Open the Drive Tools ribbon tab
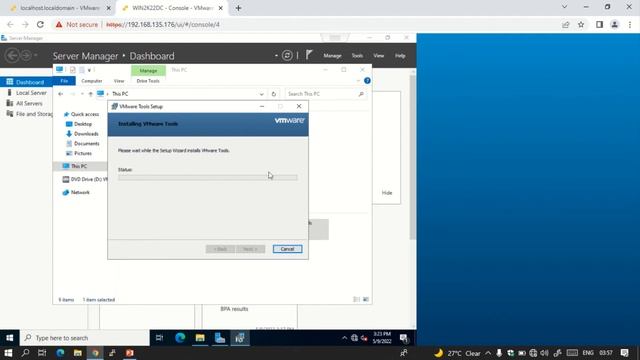Screen dimensions: 640x360 (148, 81)
